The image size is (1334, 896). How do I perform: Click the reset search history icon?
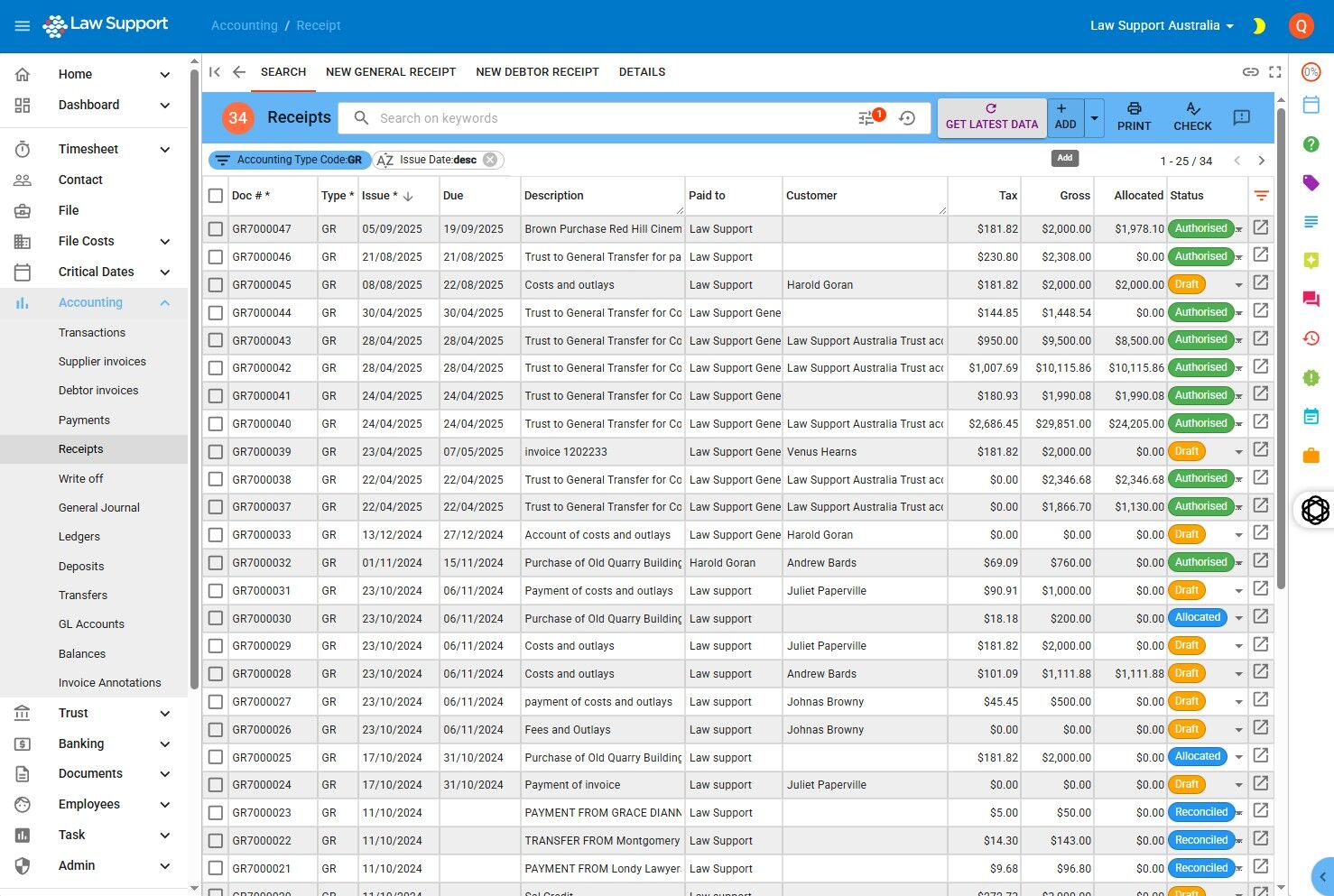[x=907, y=118]
